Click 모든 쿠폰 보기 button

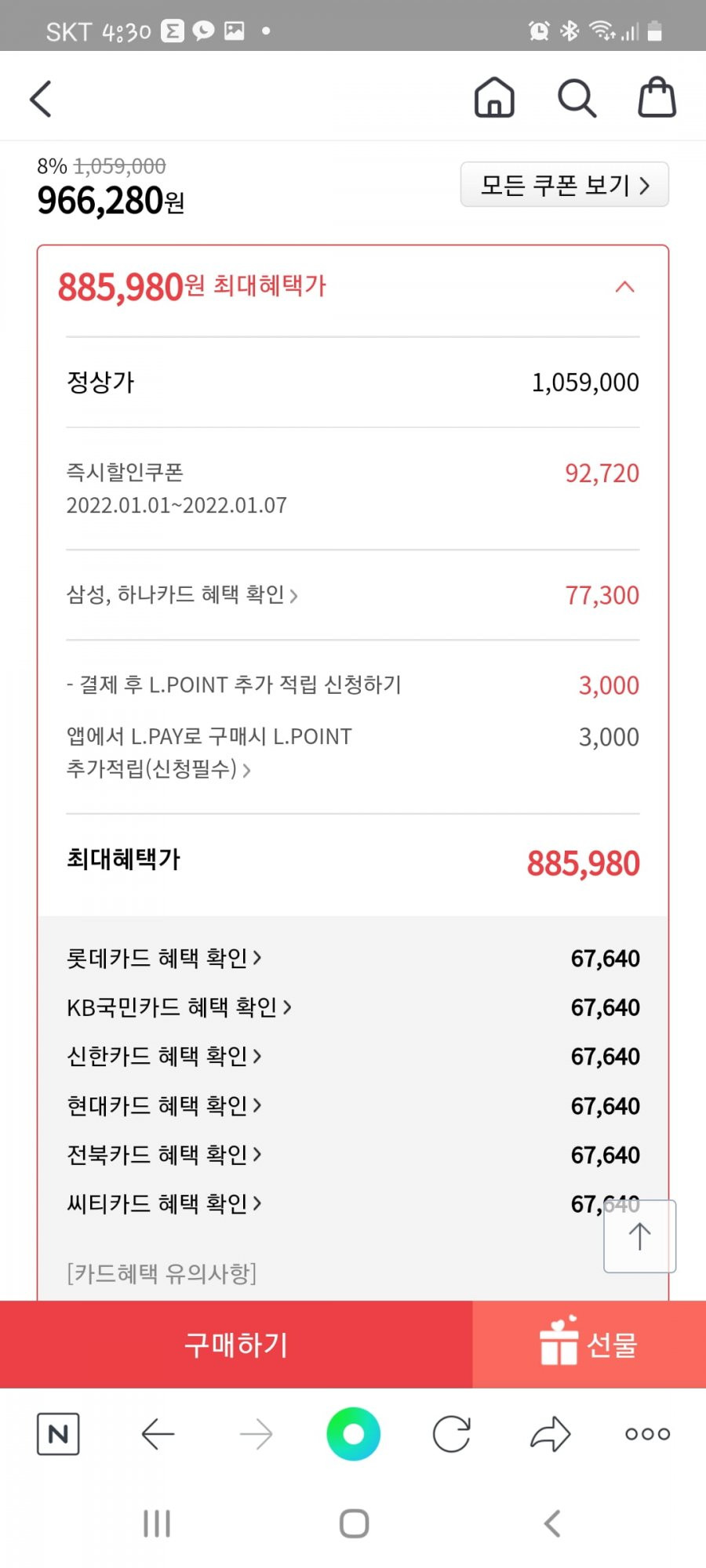[565, 185]
